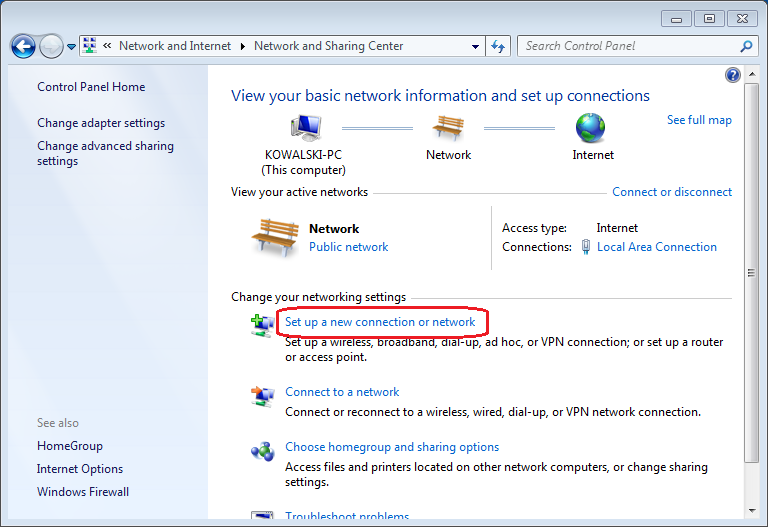Click the new connection setup icon
This screenshot has height=527, width=768.
262,326
